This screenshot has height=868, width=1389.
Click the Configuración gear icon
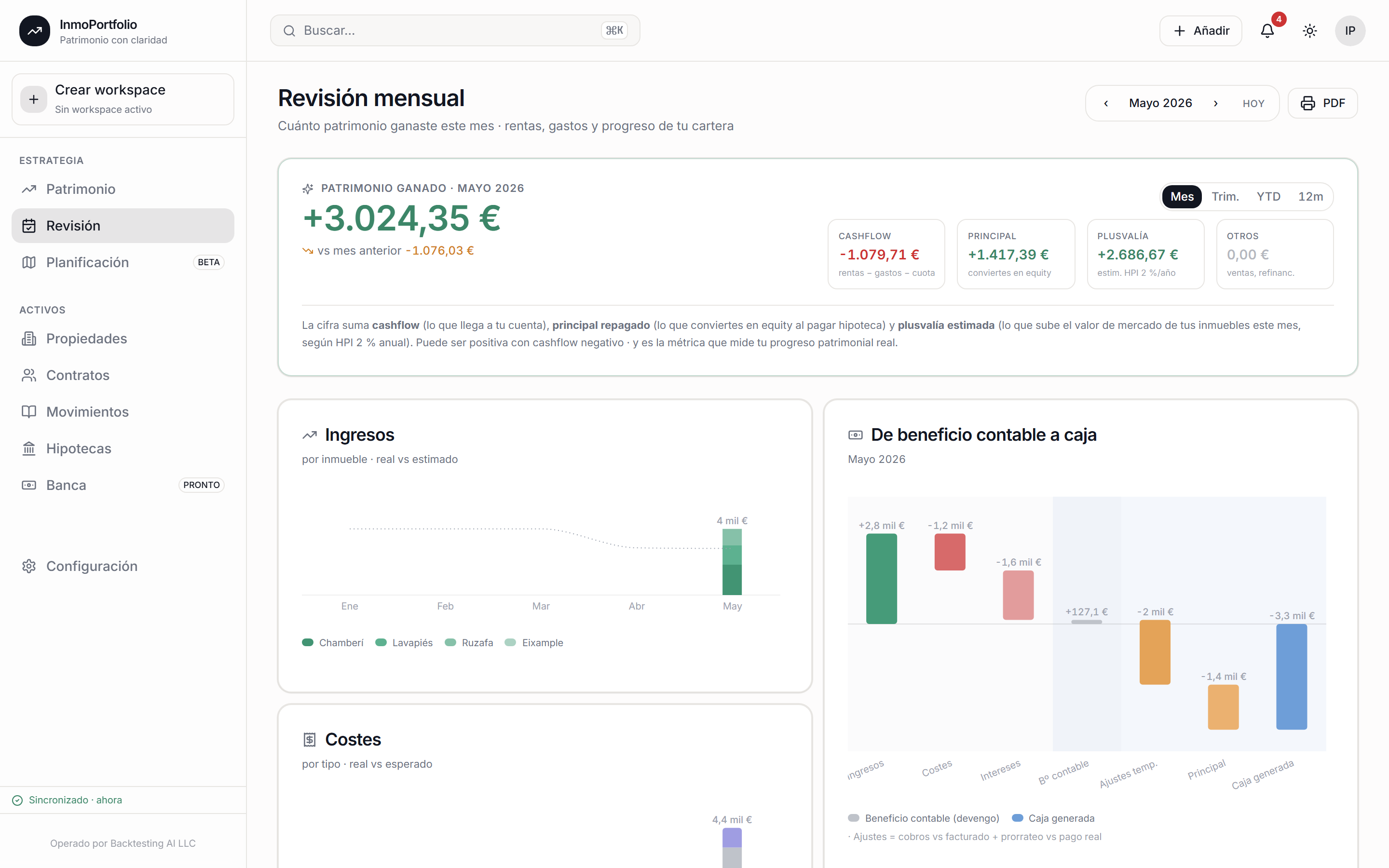[29, 566]
